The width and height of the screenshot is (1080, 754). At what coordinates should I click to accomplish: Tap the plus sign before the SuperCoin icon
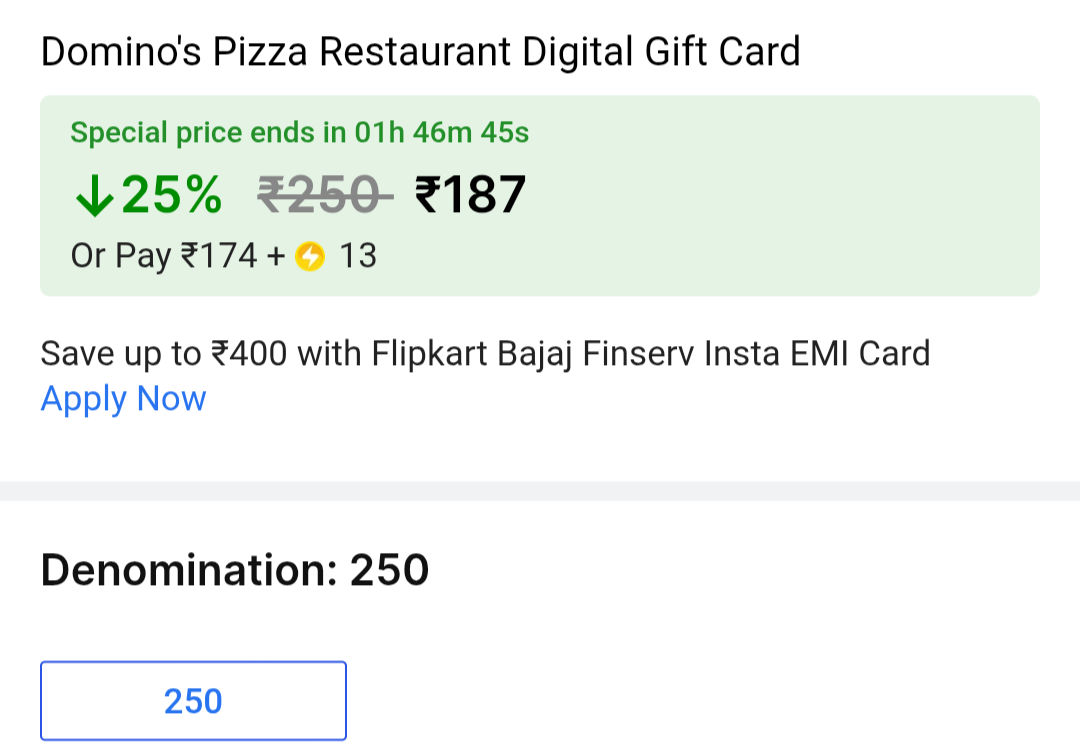tap(276, 257)
